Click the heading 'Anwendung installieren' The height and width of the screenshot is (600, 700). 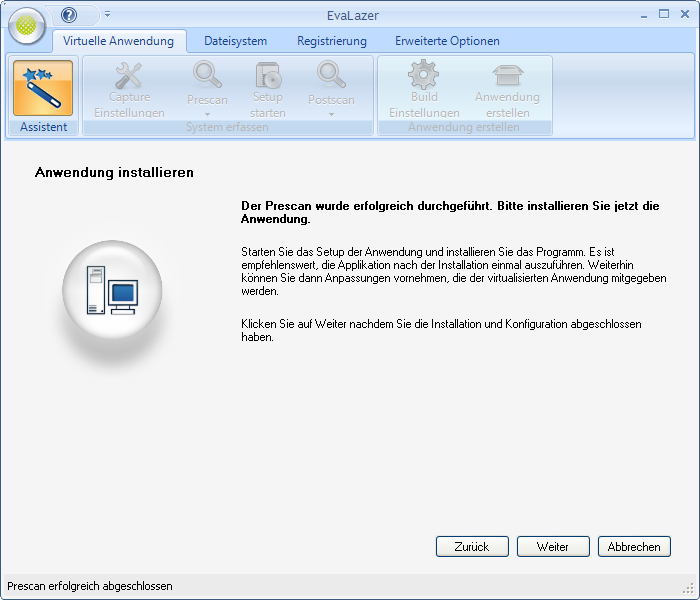pyautogui.click(x=114, y=172)
